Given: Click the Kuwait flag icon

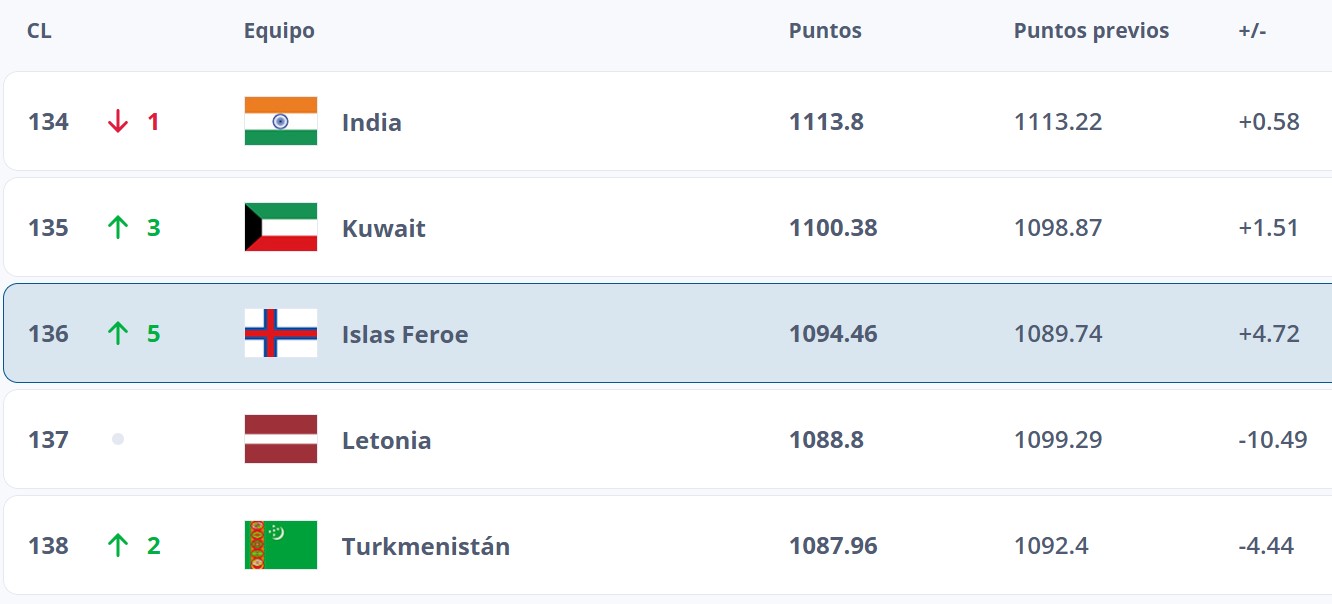Looking at the screenshot, I should 281,227.
